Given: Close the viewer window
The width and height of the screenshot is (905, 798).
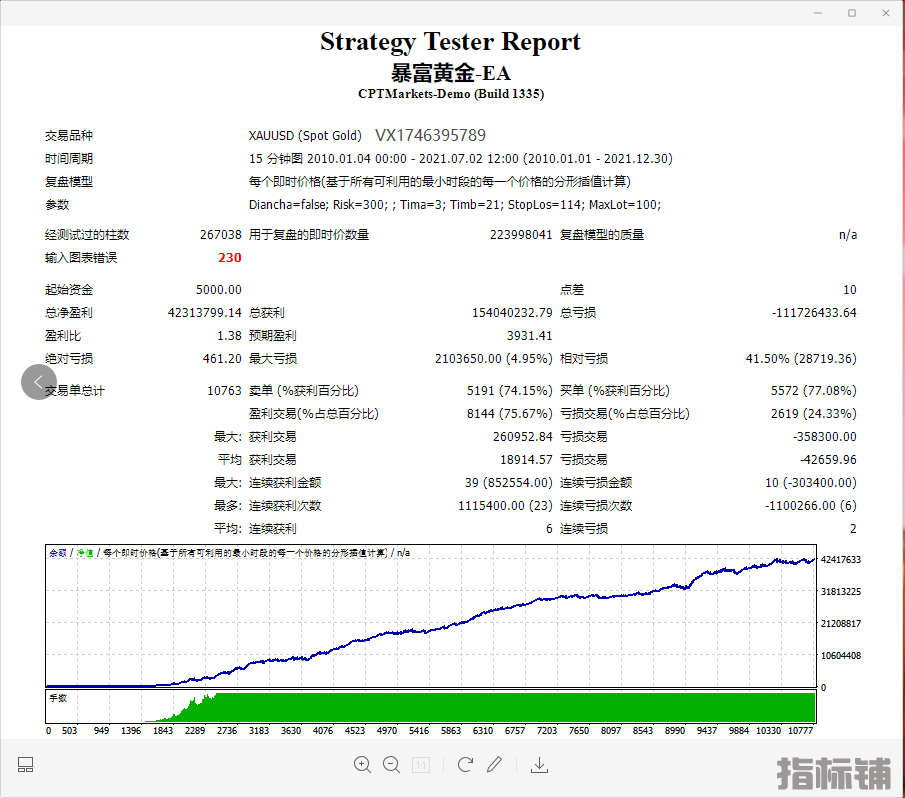Looking at the screenshot, I should pyautogui.click(x=886, y=13).
